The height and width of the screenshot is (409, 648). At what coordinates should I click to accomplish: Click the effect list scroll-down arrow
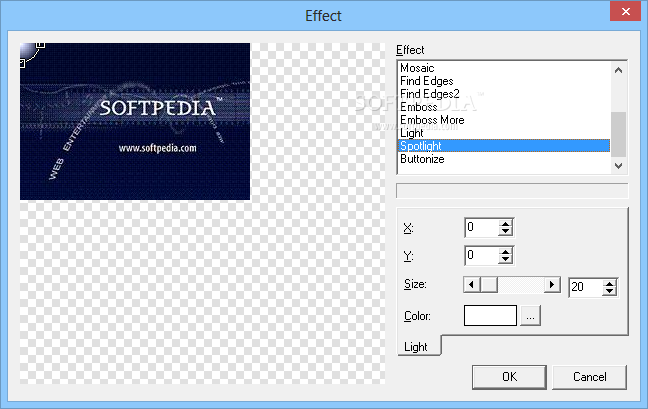[618, 166]
